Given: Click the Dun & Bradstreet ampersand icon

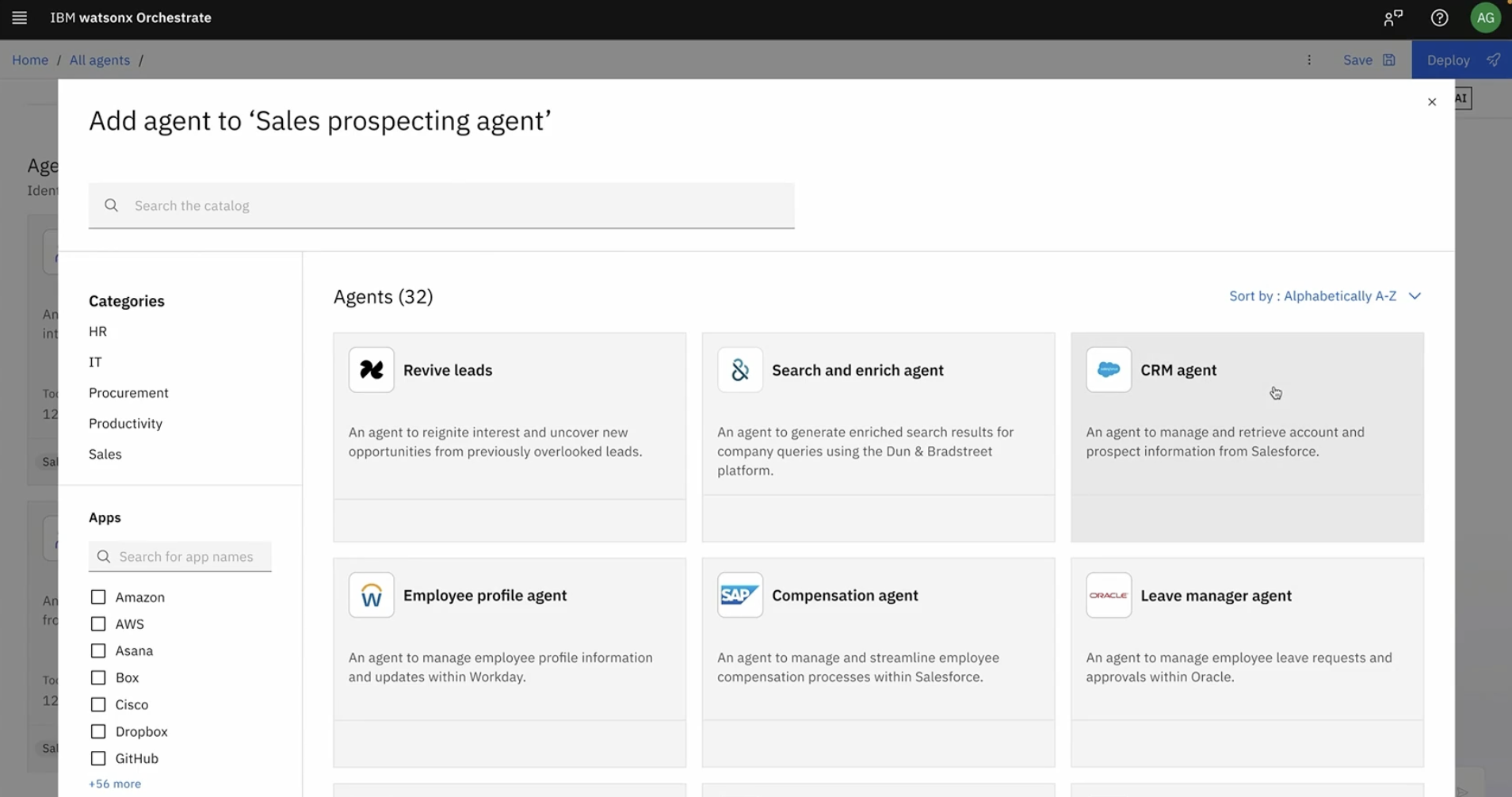Looking at the screenshot, I should 740,369.
